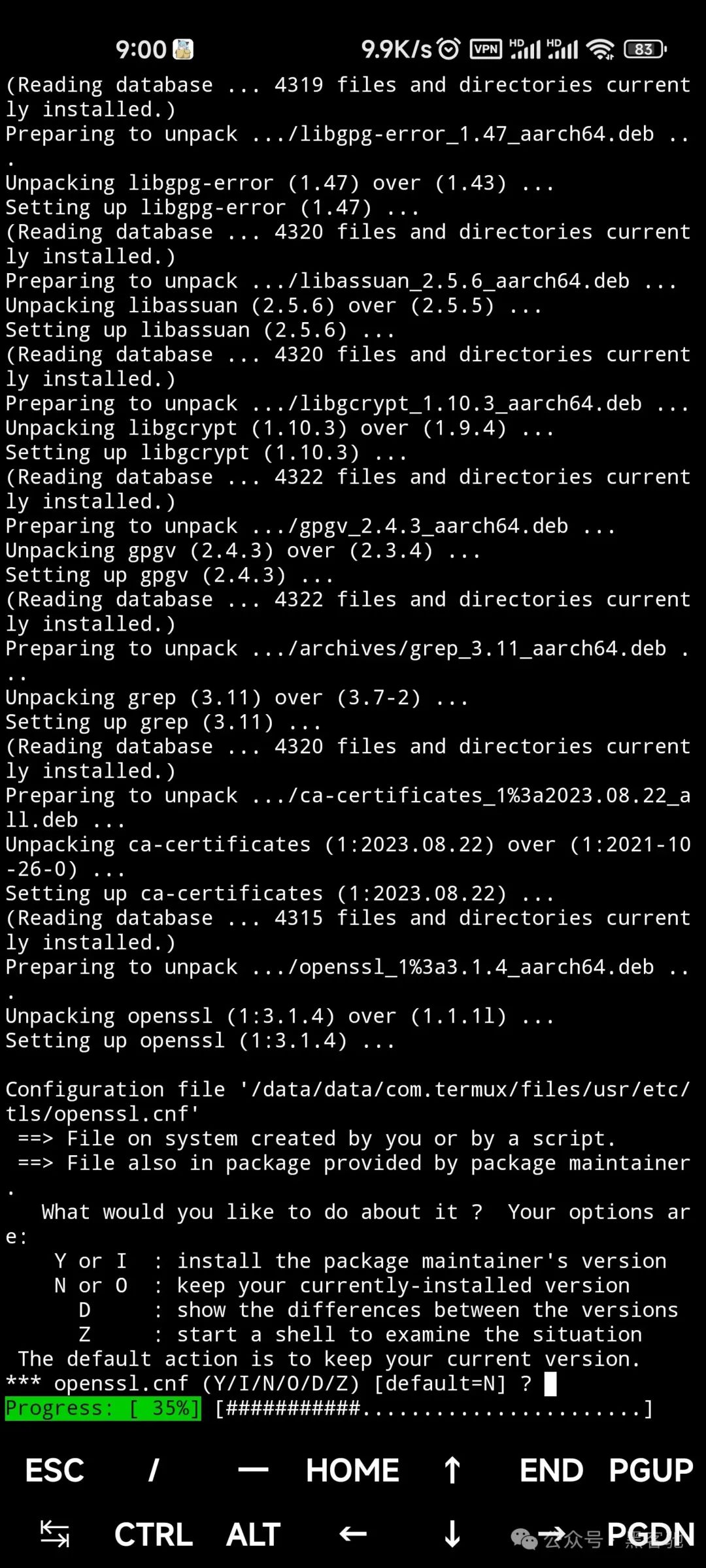Screen dimensions: 706x1568
Task: Tap the PGUP extra key
Action: pos(650,1471)
